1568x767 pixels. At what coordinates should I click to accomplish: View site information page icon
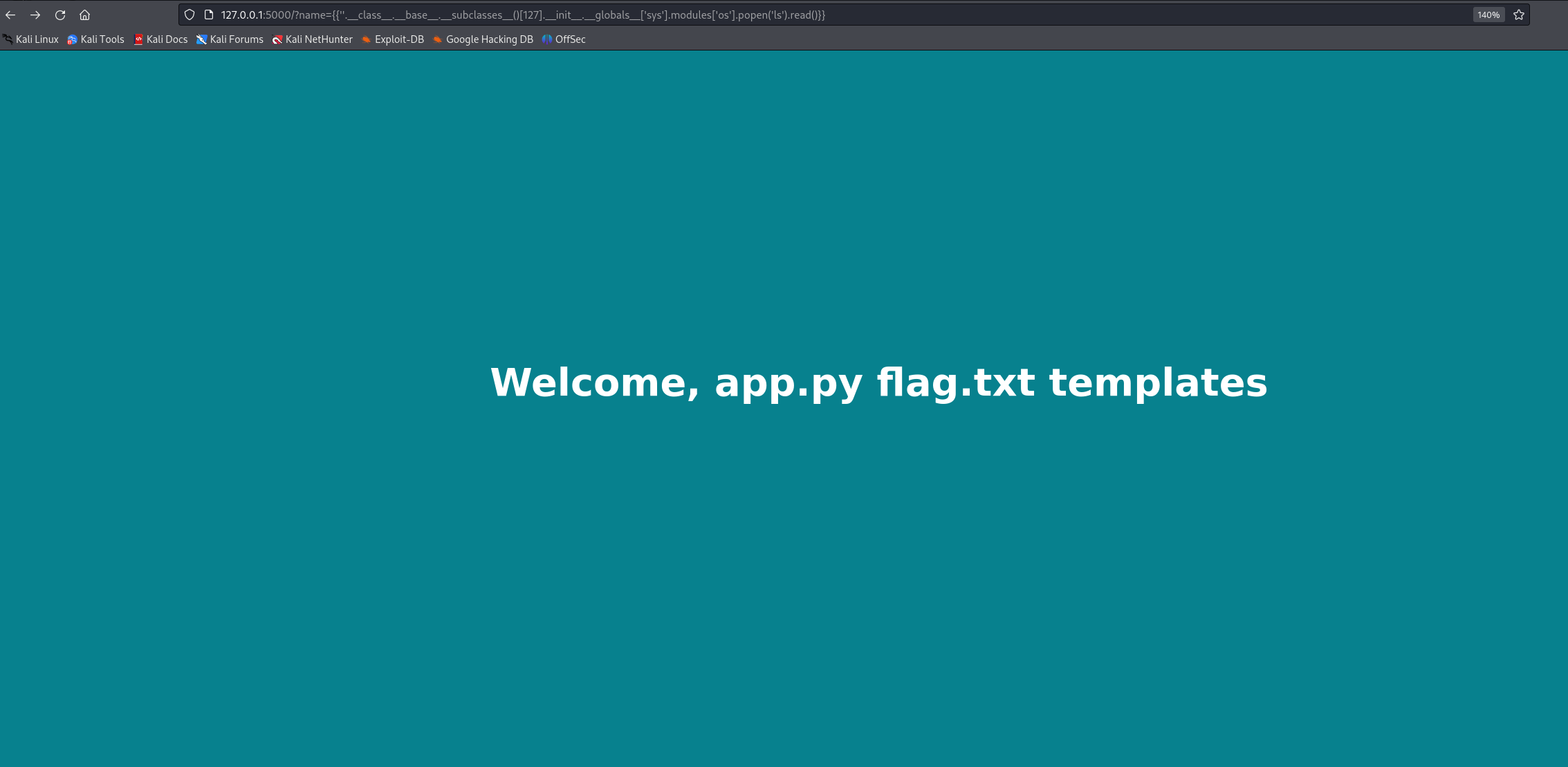[x=209, y=15]
